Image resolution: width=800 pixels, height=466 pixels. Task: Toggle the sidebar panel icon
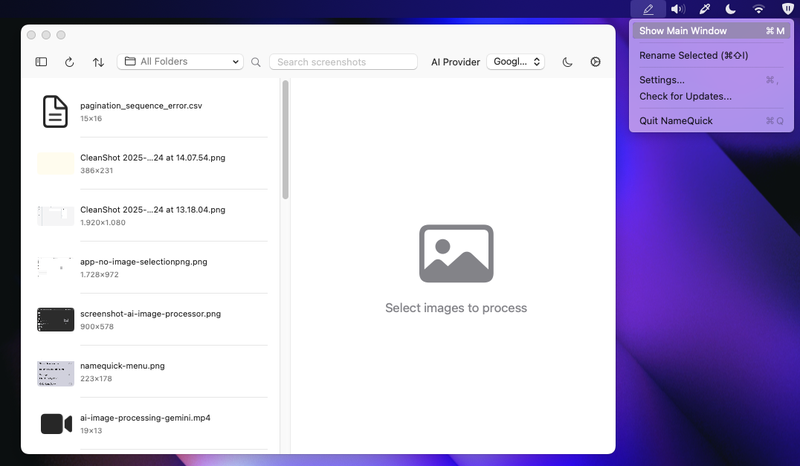pyautogui.click(x=41, y=62)
